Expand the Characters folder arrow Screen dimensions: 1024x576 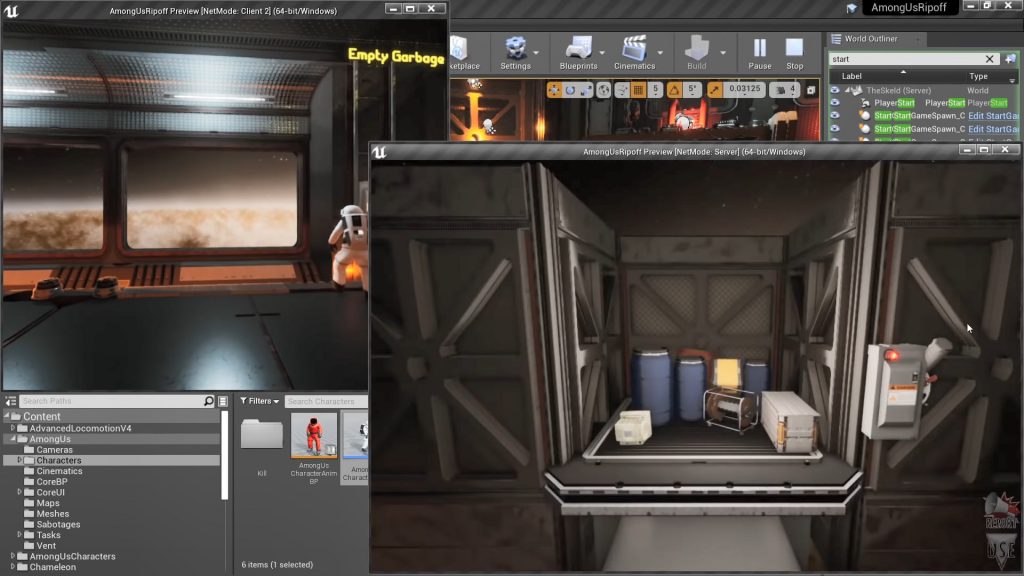pos(20,460)
